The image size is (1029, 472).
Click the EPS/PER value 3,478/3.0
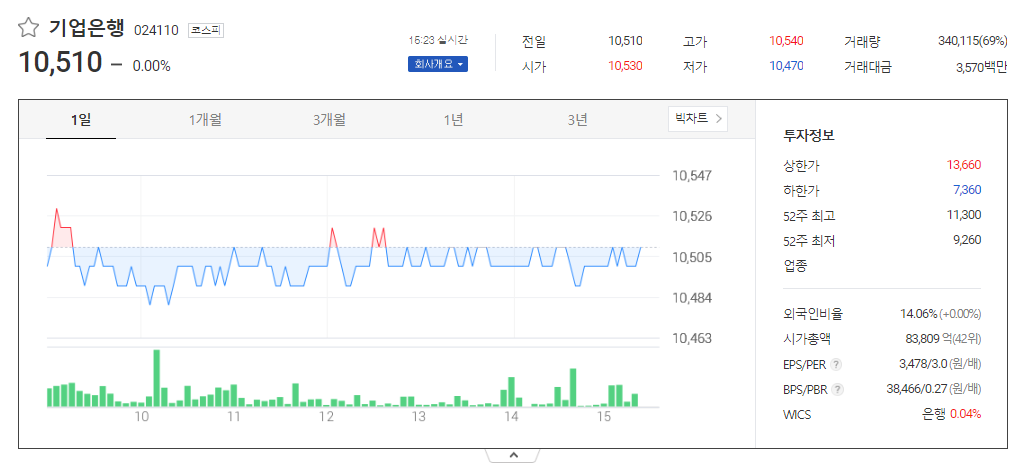pos(923,364)
